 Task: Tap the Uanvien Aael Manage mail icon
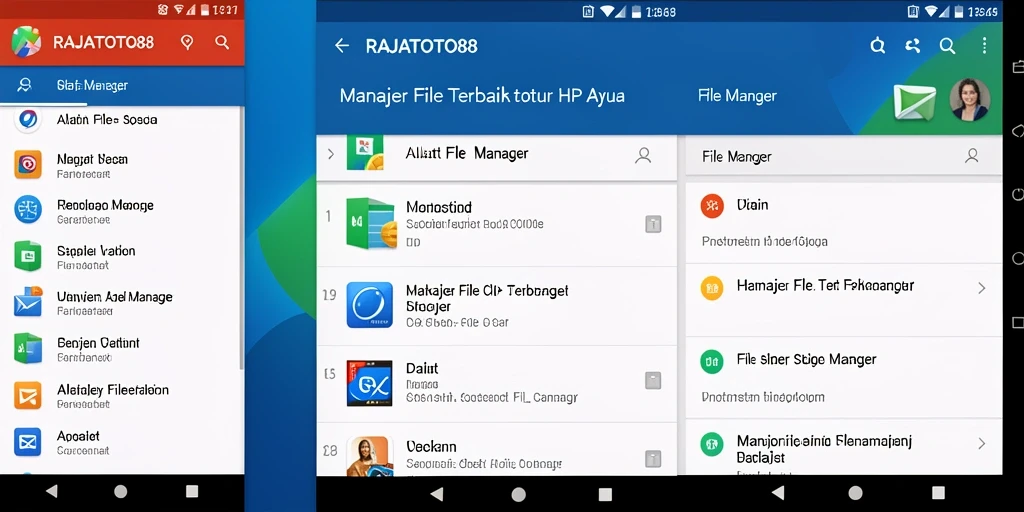28,302
